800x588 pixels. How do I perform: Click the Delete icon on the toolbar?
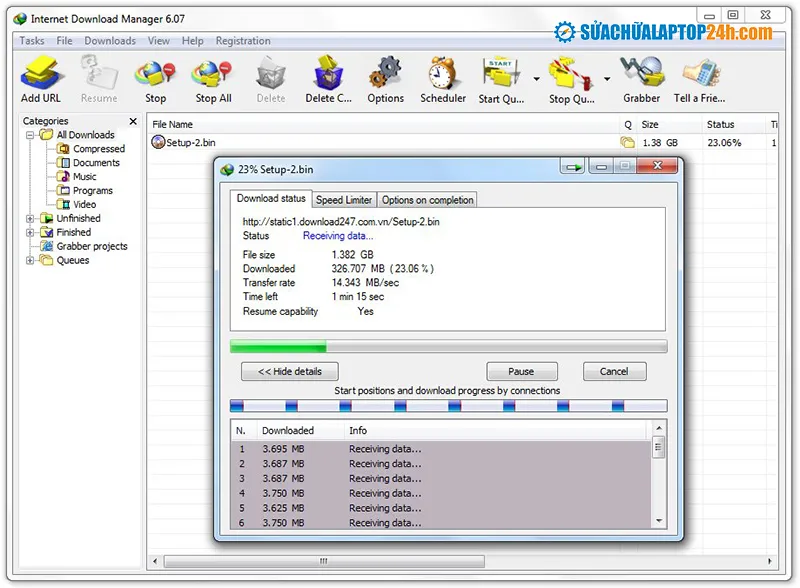(x=270, y=72)
